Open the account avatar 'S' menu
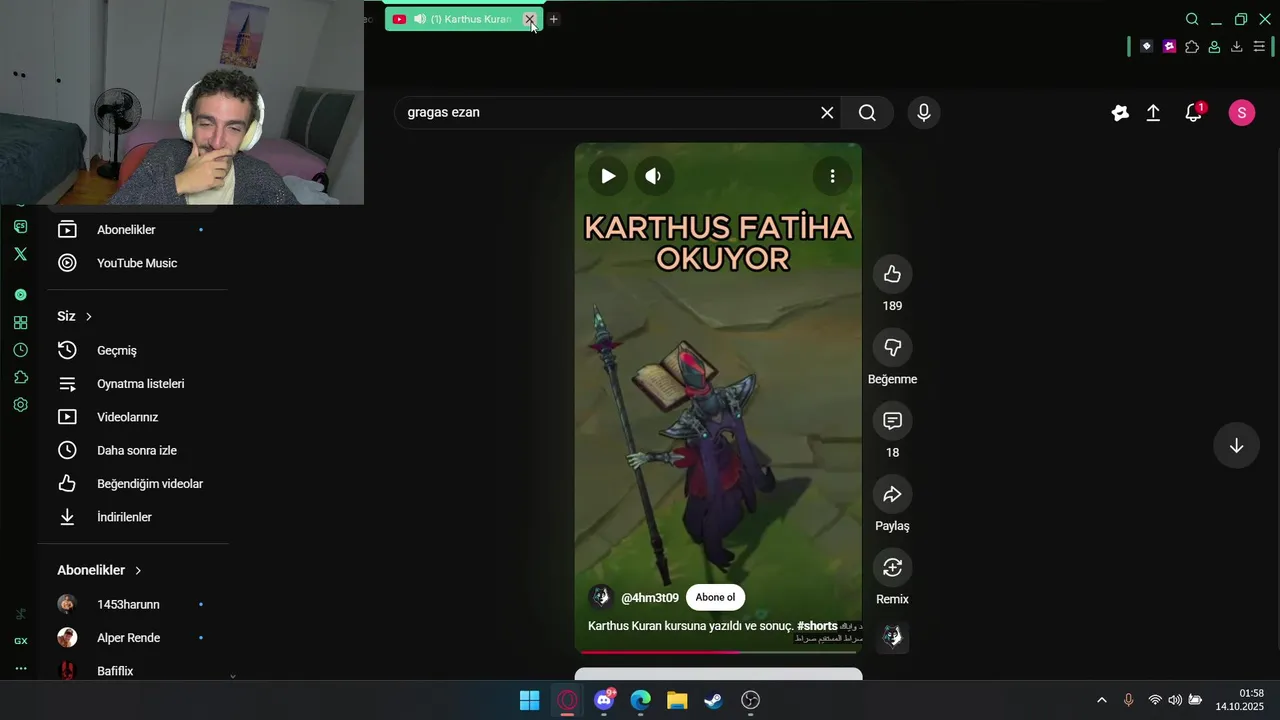The width and height of the screenshot is (1280, 720). pyautogui.click(x=1241, y=113)
